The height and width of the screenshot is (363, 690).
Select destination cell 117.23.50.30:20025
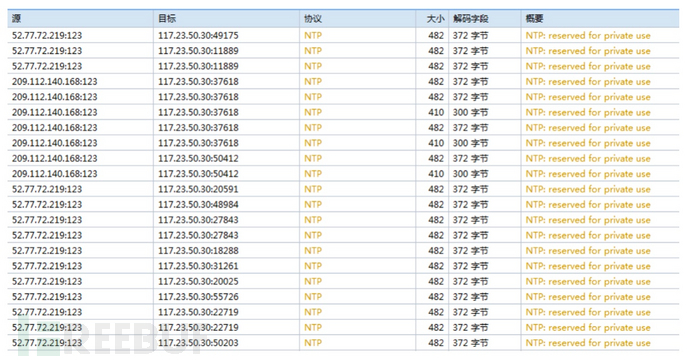198,282
